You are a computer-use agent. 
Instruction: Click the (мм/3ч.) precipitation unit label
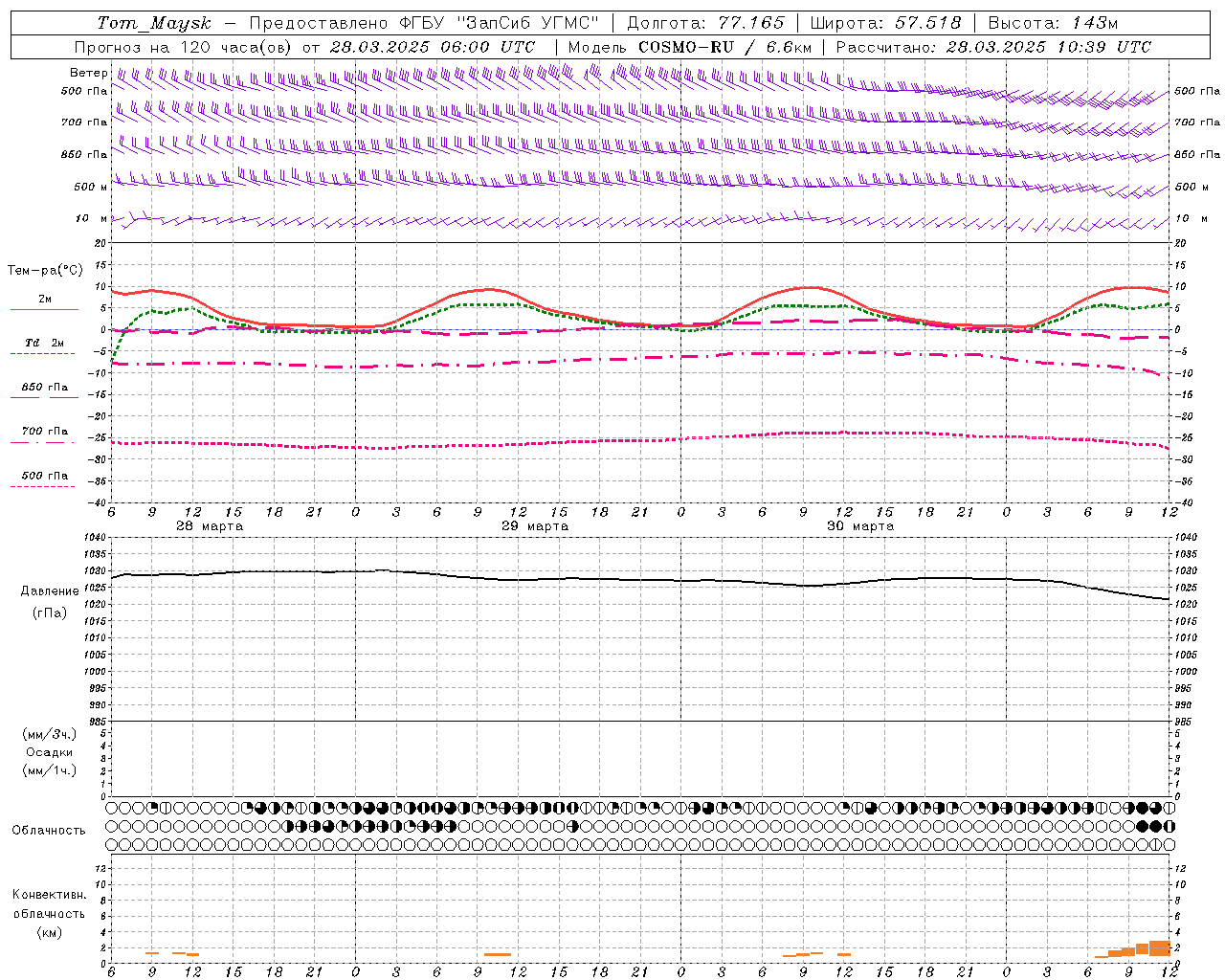click(x=50, y=734)
